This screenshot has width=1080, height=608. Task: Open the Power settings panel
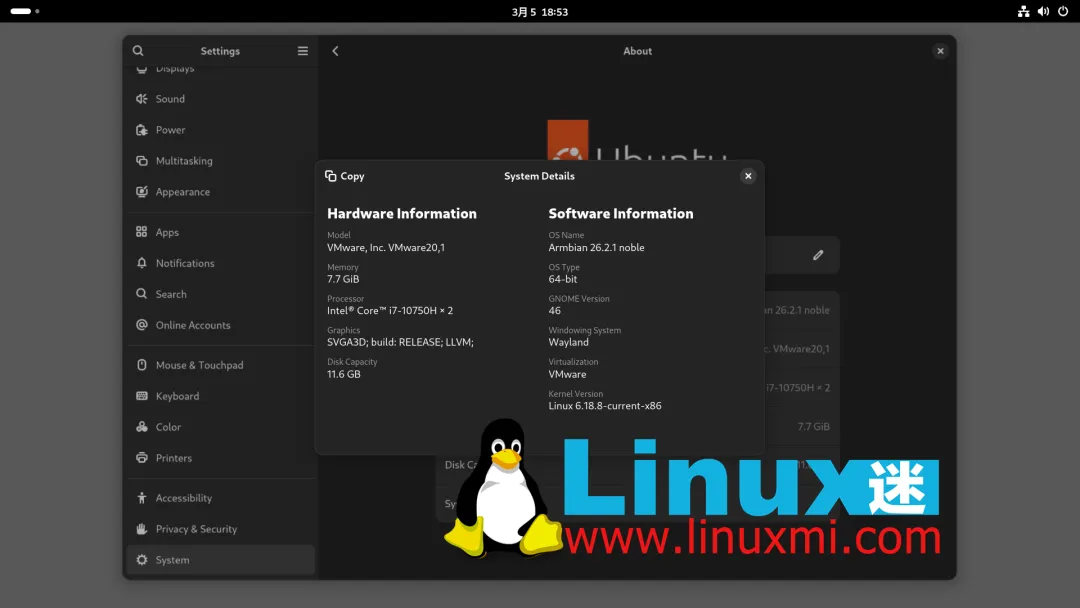point(220,130)
